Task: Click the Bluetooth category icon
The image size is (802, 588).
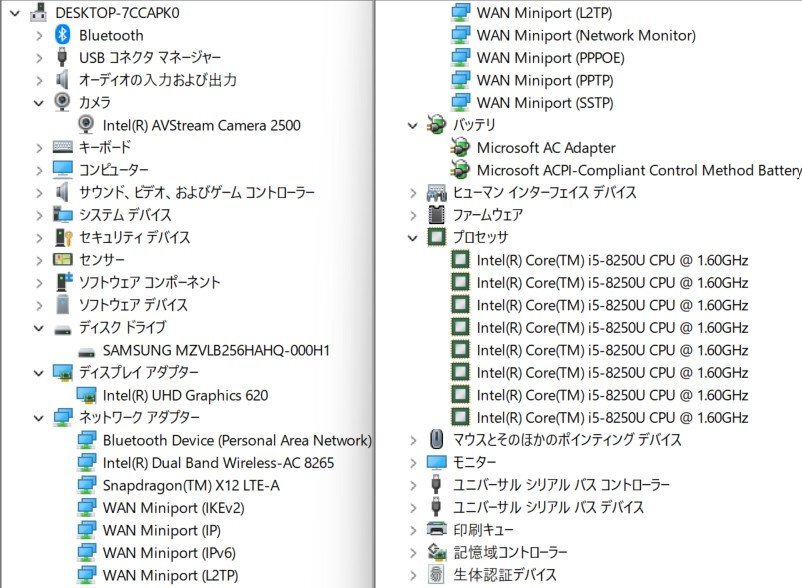Action: (x=62, y=35)
